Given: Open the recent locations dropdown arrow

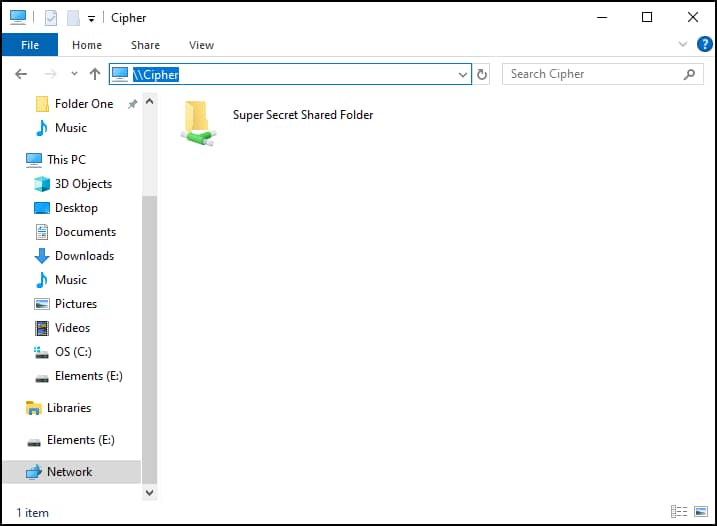Looking at the screenshot, I should pyautogui.click(x=74, y=73).
